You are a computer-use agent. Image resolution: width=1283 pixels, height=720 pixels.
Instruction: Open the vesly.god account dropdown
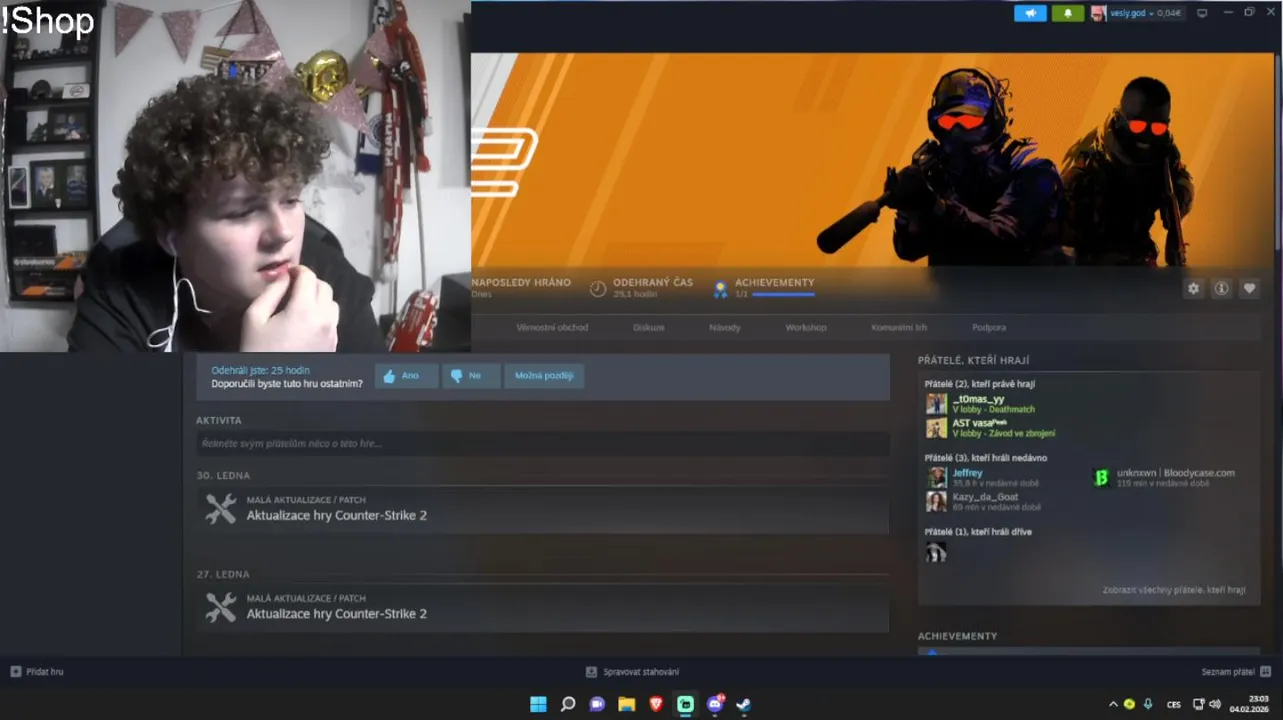[1134, 13]
